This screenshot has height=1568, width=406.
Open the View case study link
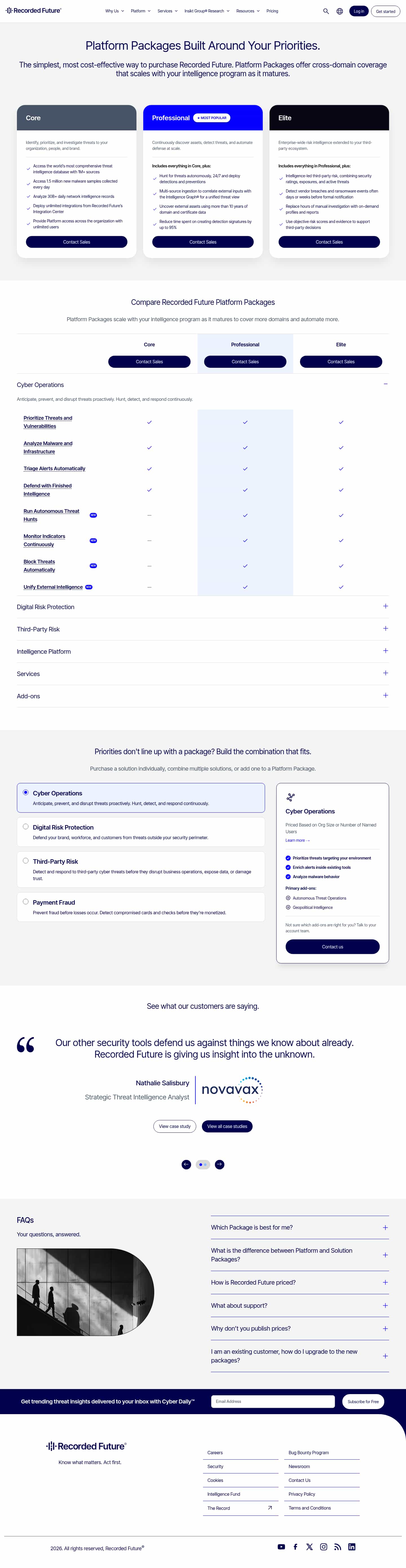point(175,1127)
